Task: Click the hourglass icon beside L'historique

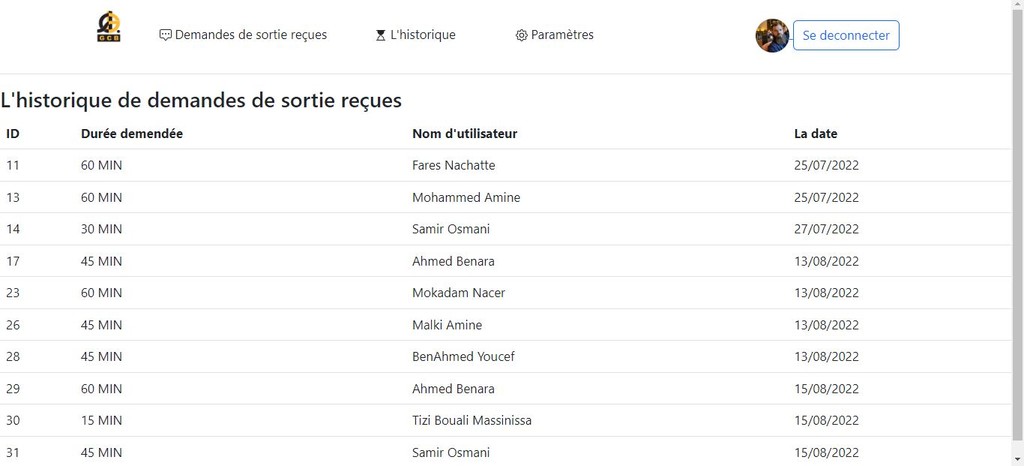Action: 381,35
